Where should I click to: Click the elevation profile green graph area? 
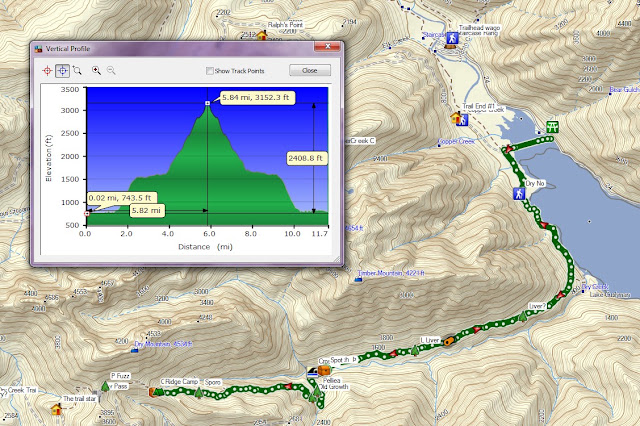tap(207, 180)
